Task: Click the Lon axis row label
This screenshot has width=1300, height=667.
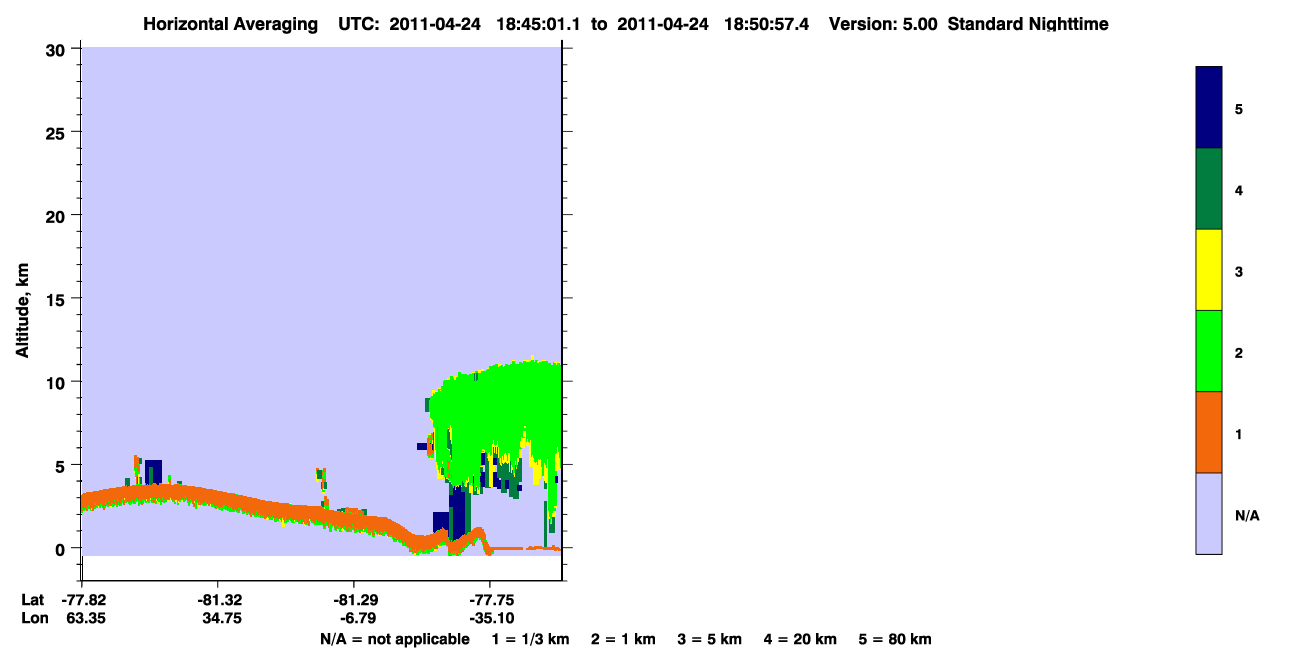Action: [x=34, y=619]
